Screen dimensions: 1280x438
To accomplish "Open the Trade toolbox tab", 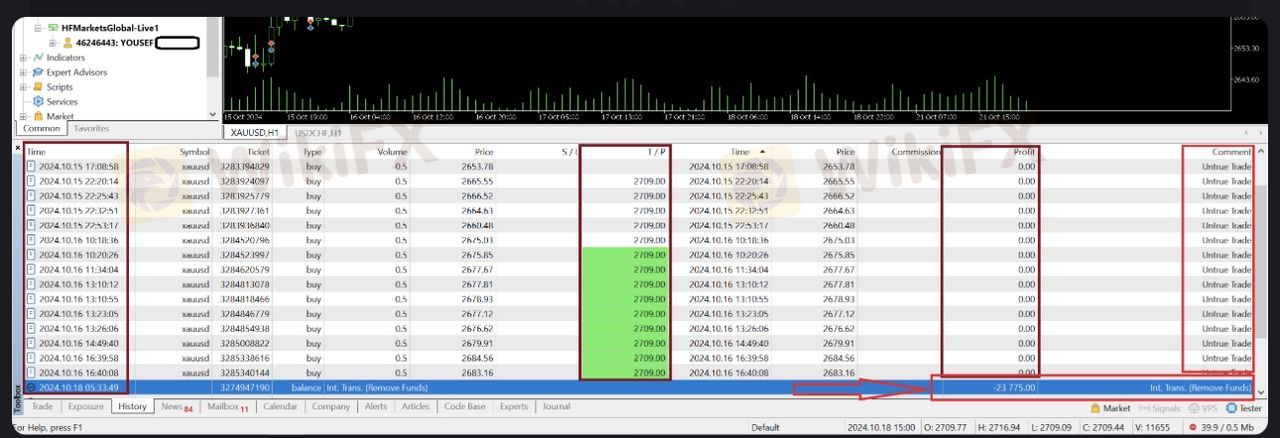I will tap(42, 407).
